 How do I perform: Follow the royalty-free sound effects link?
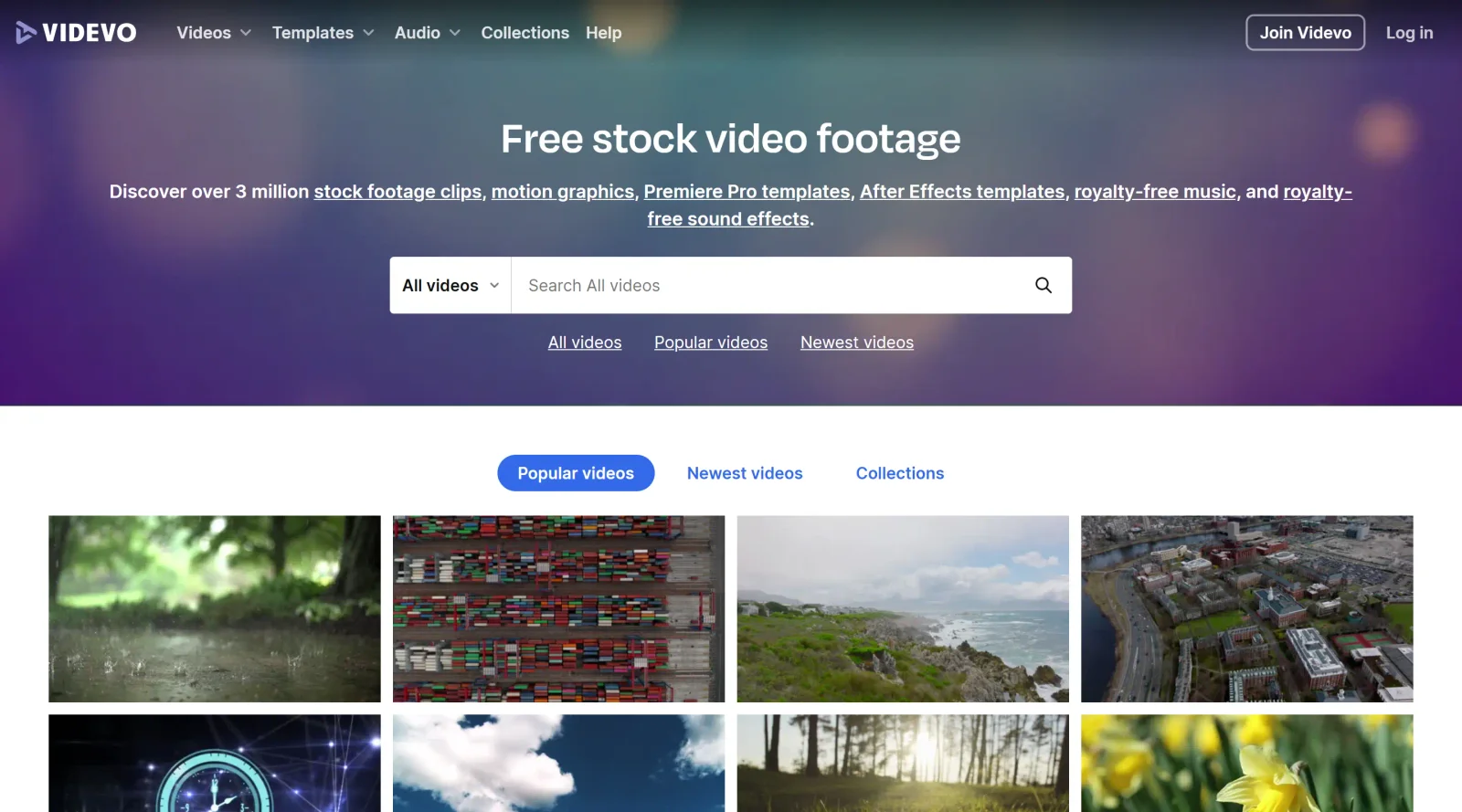click(728, 219)
